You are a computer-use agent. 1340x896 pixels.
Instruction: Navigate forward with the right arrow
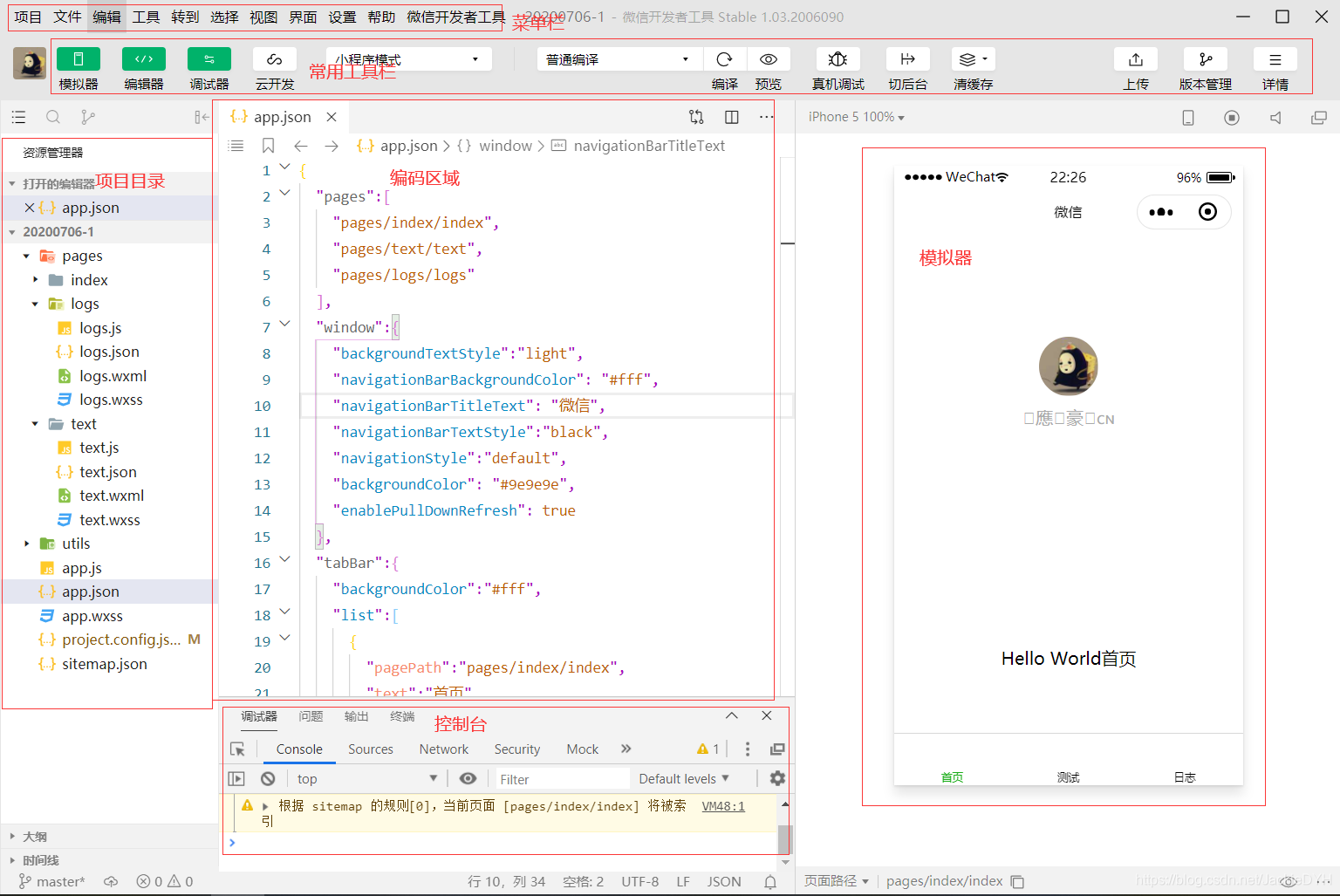332,146
